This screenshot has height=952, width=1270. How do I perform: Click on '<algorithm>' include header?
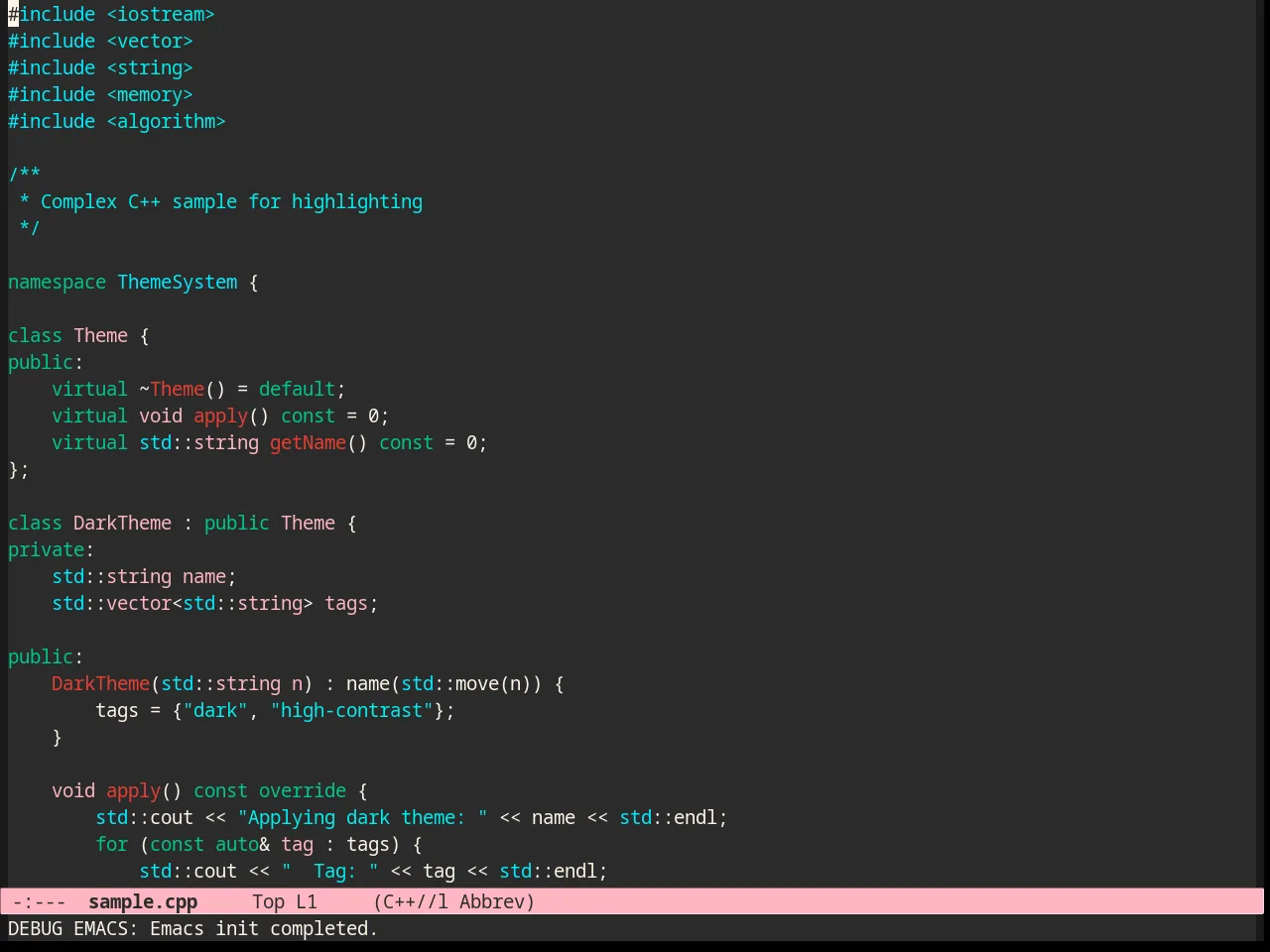coord(166,121)
